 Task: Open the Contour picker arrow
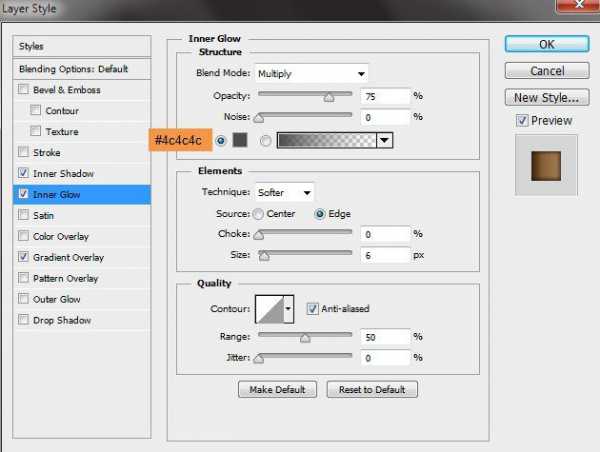288,309
